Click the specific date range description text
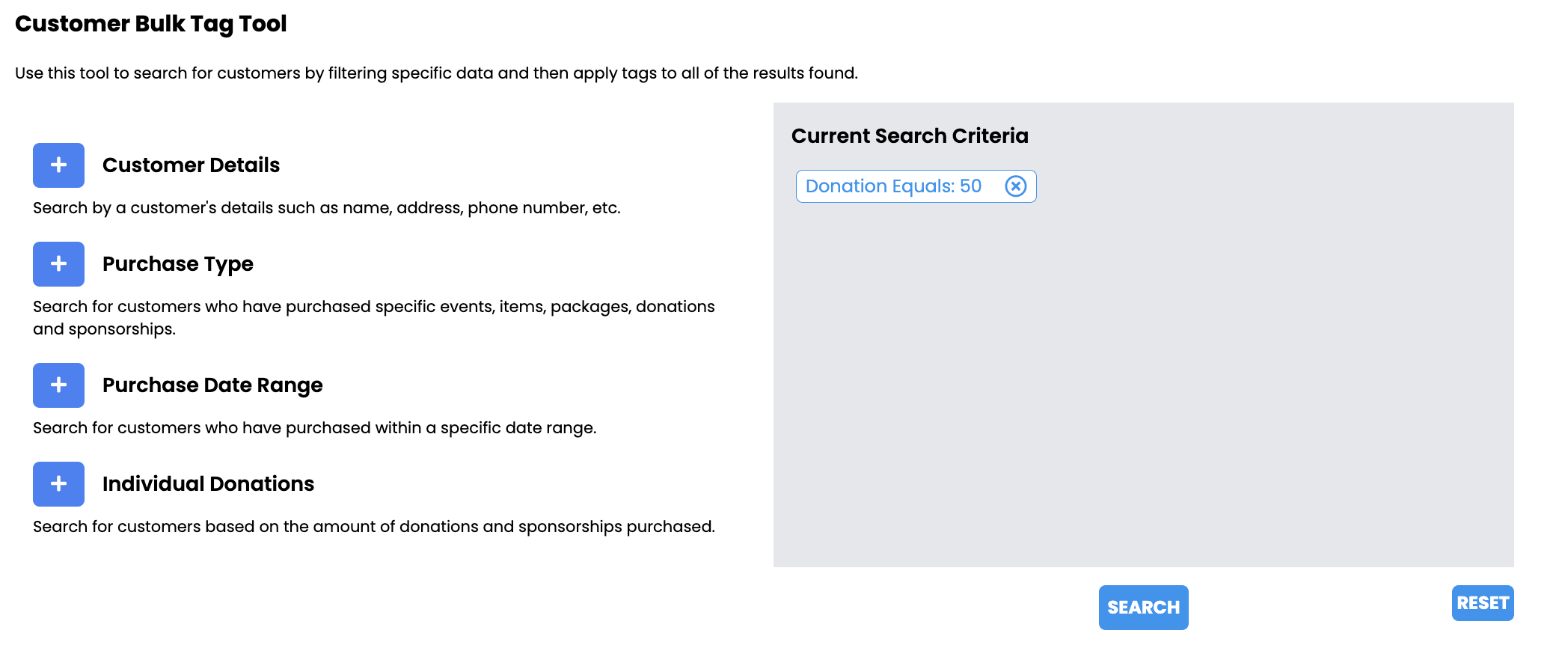1568x663 pixels. (x=315, y=428)
